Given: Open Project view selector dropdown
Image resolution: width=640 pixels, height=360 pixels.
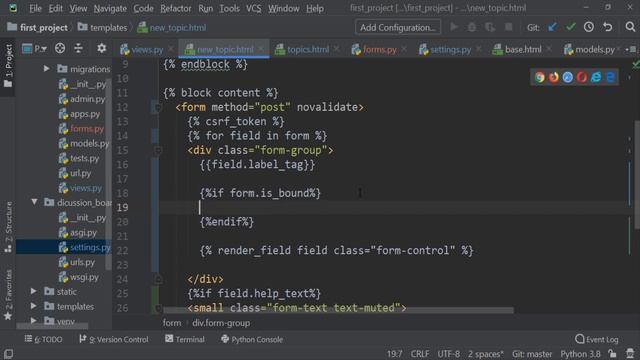Looking at the screenshot, I should pyautogui.click(x=34, y=49).
